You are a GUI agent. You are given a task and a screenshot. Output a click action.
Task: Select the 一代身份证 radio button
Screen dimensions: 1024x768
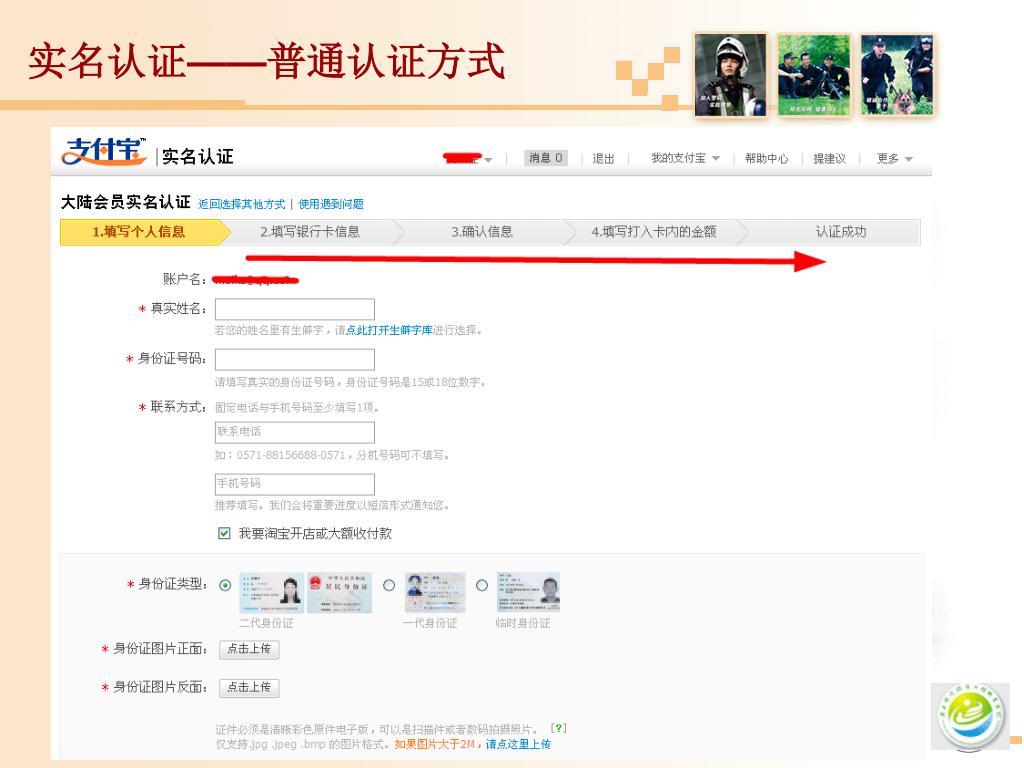coord(389,585)
